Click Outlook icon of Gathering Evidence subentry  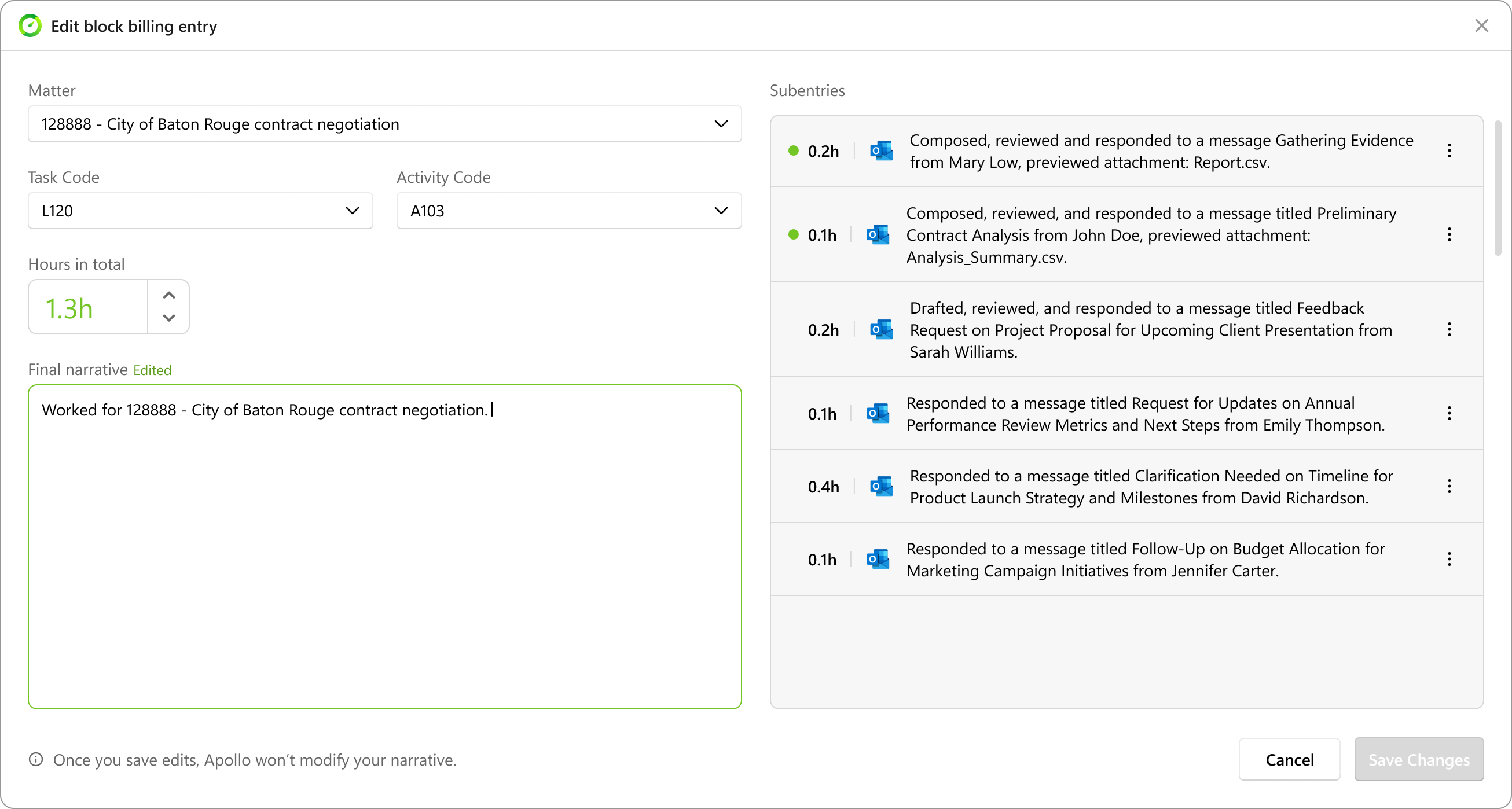[x=881, y=151]
